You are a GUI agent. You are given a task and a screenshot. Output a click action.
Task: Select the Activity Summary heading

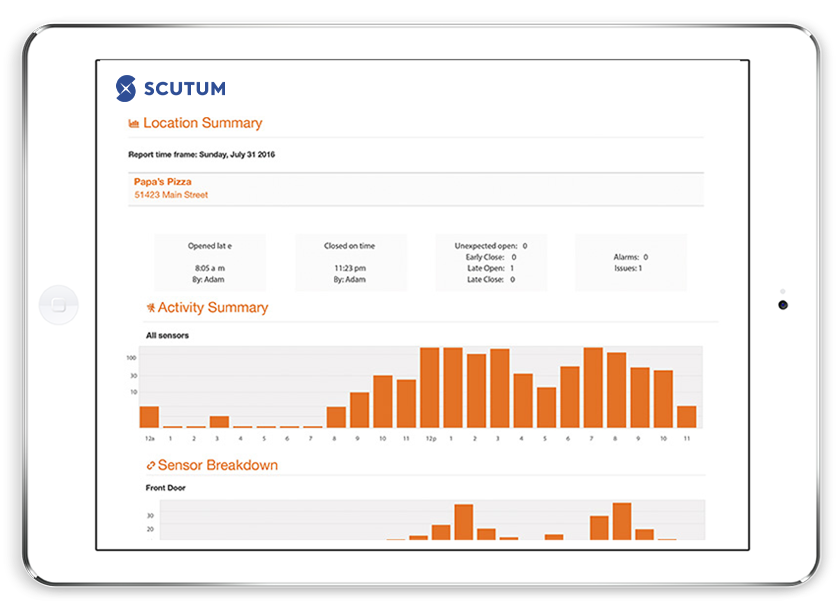click(212, 308)
